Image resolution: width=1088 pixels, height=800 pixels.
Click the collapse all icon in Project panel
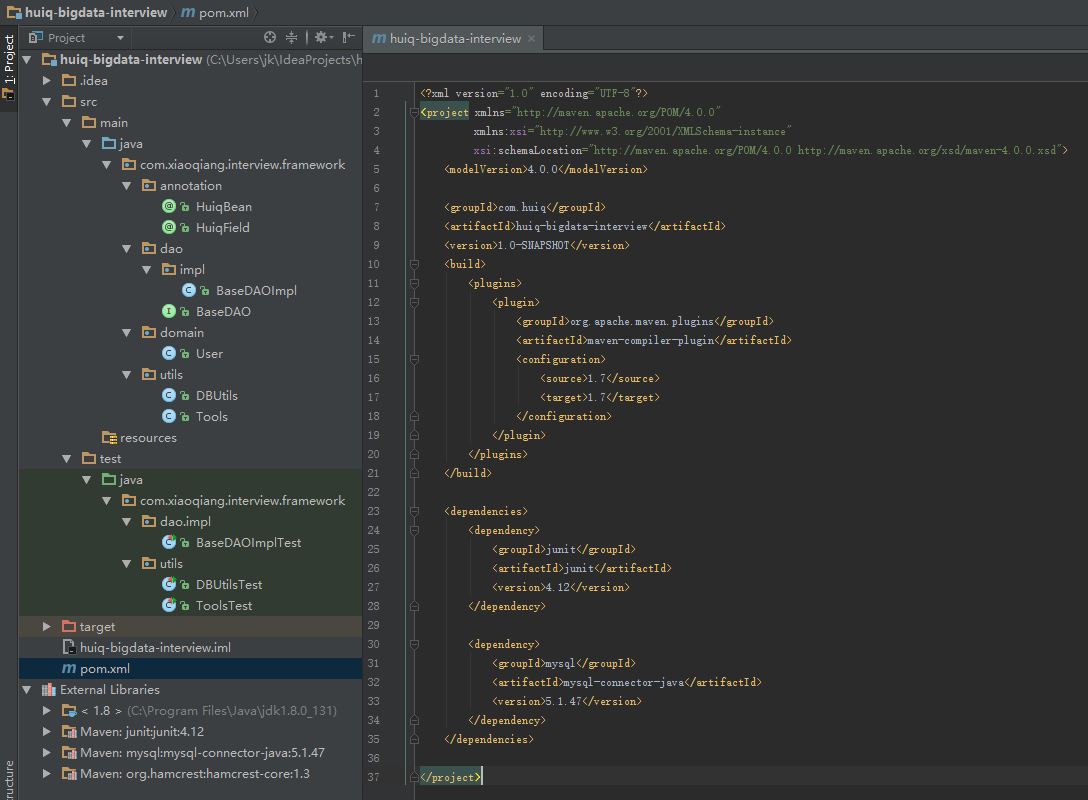(x=291, y=37)
